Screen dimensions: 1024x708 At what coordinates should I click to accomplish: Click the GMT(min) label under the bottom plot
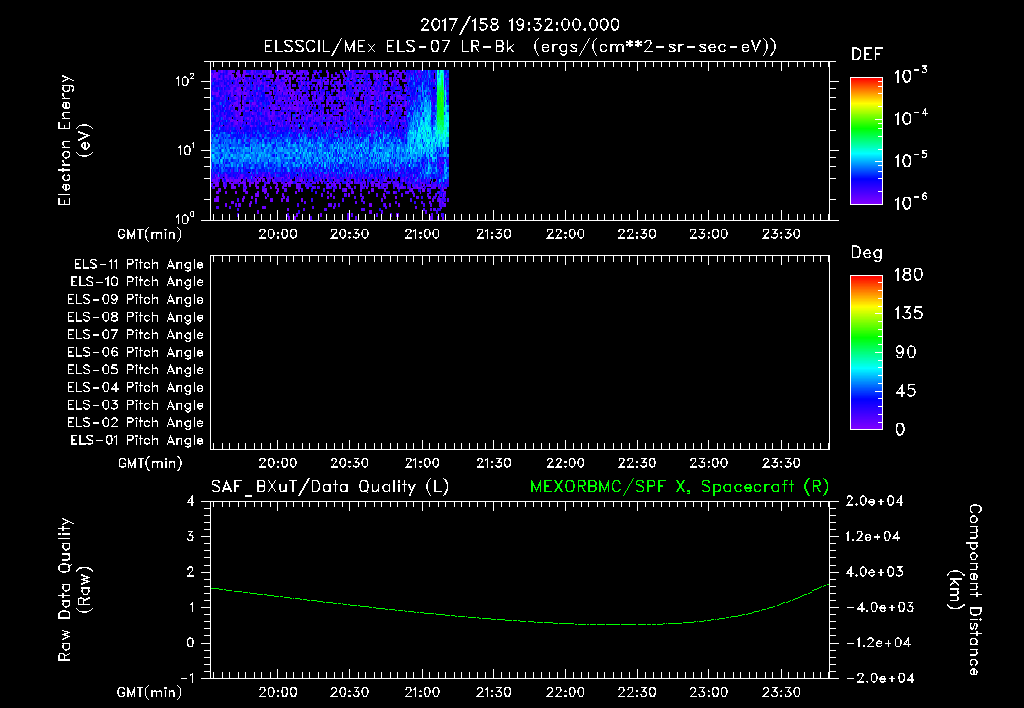click(150, 692)
